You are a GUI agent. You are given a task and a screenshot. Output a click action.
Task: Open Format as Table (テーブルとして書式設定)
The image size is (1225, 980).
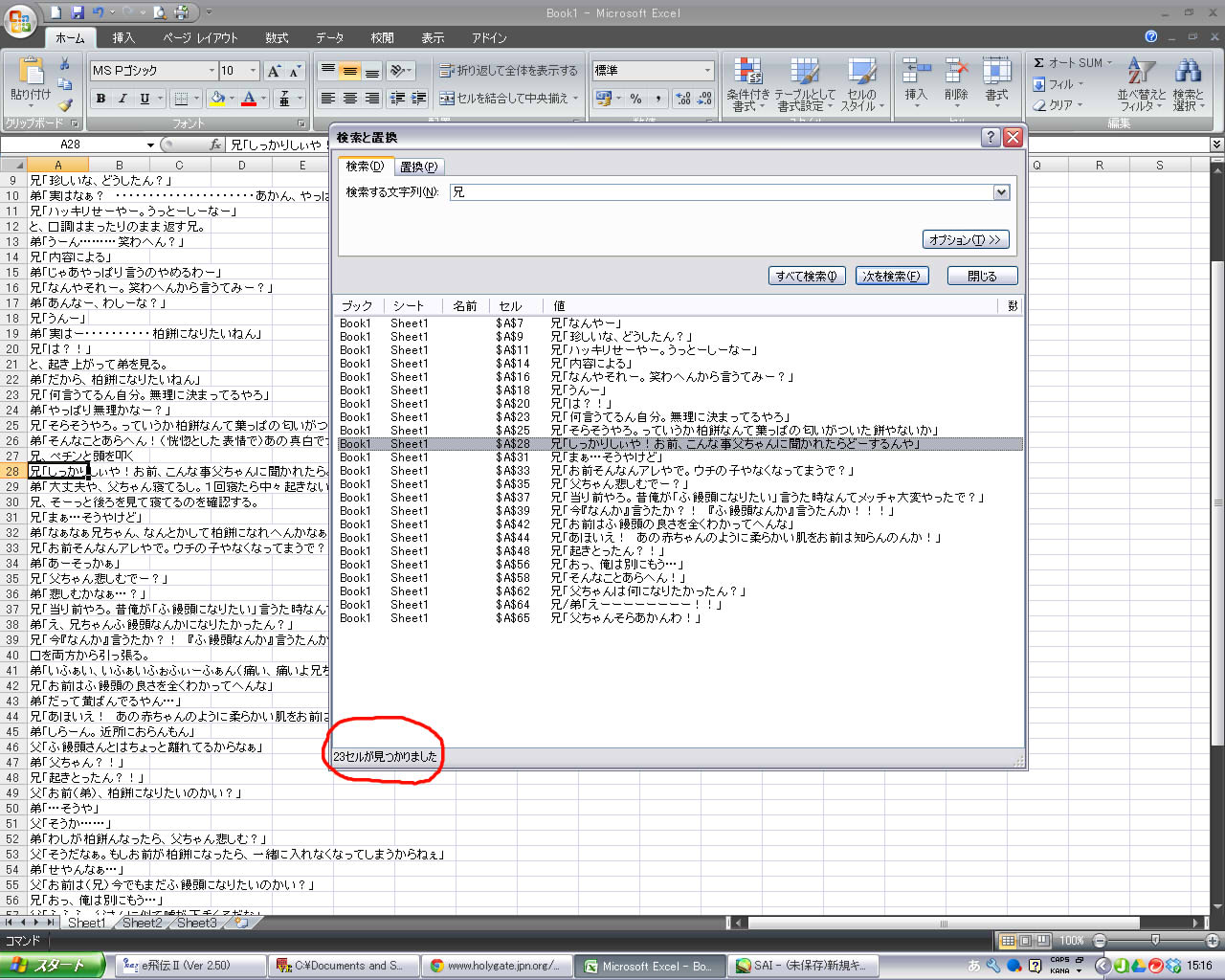[805, 84]
